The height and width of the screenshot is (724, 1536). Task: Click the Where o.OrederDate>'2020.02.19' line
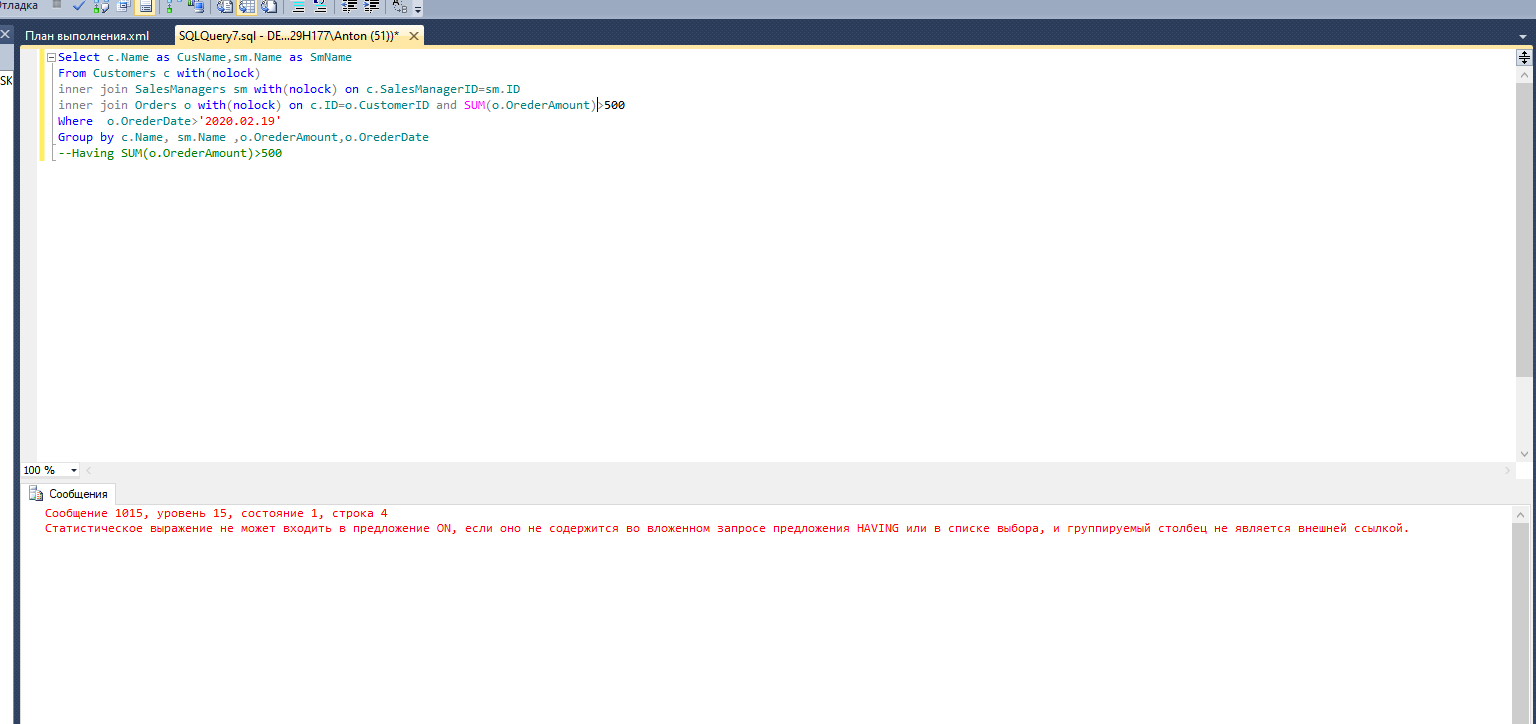170,121
